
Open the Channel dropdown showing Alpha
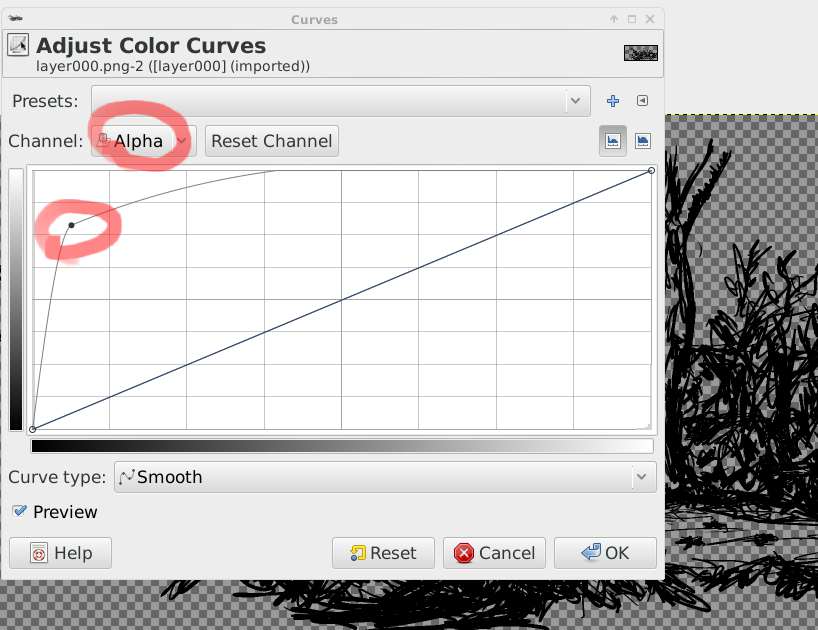(143, 141)
